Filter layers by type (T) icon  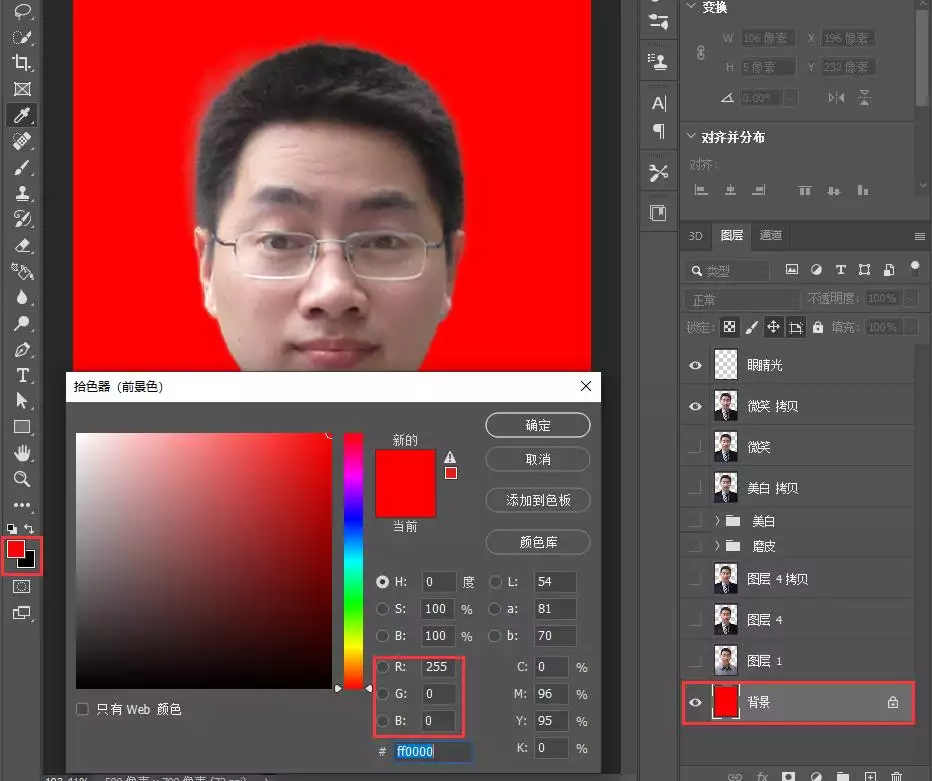pos(840,270)
